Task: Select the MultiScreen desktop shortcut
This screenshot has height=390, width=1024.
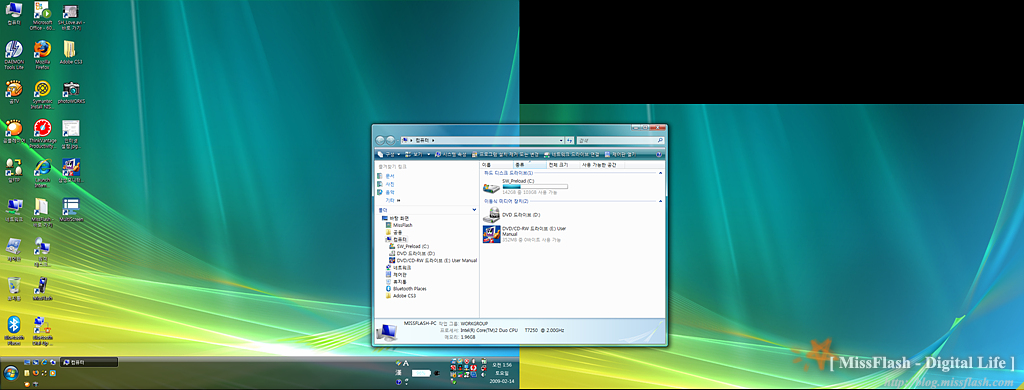Action: coord(71,210)
